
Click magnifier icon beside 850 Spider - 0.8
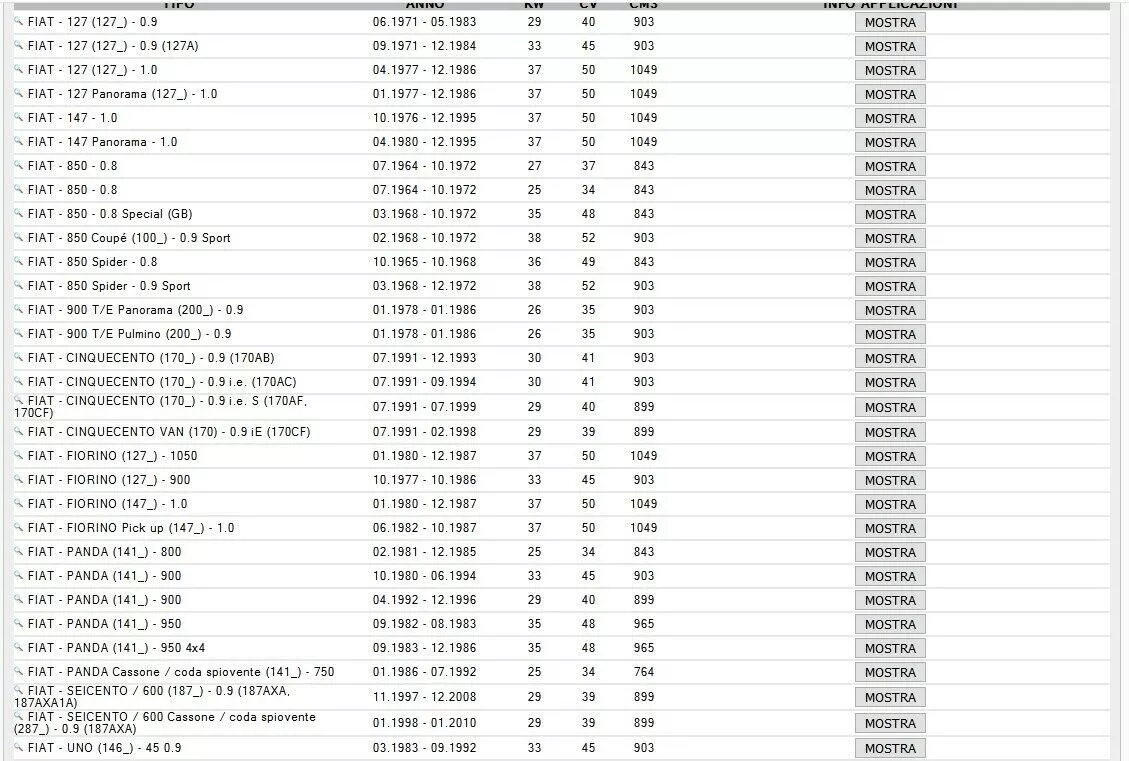click(19, 261)
